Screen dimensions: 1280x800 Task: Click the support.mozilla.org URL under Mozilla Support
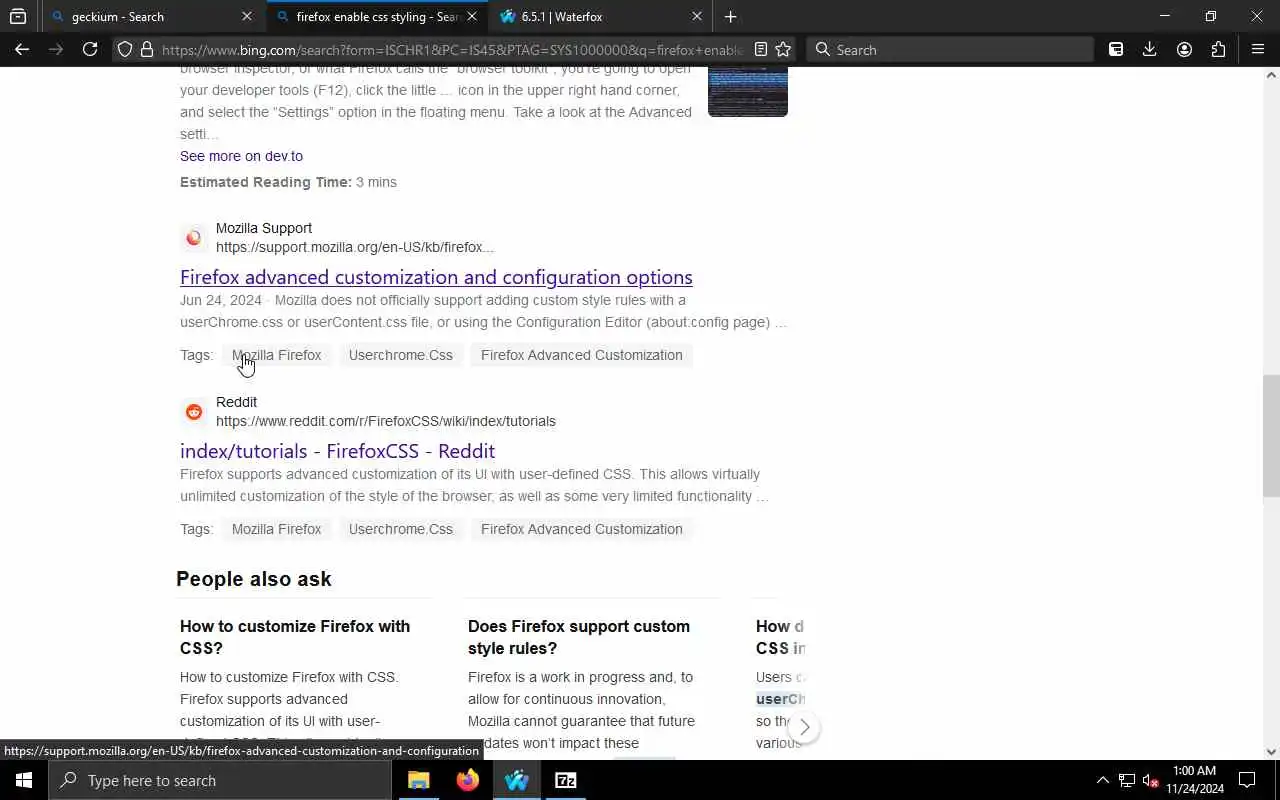click(355, 247)
